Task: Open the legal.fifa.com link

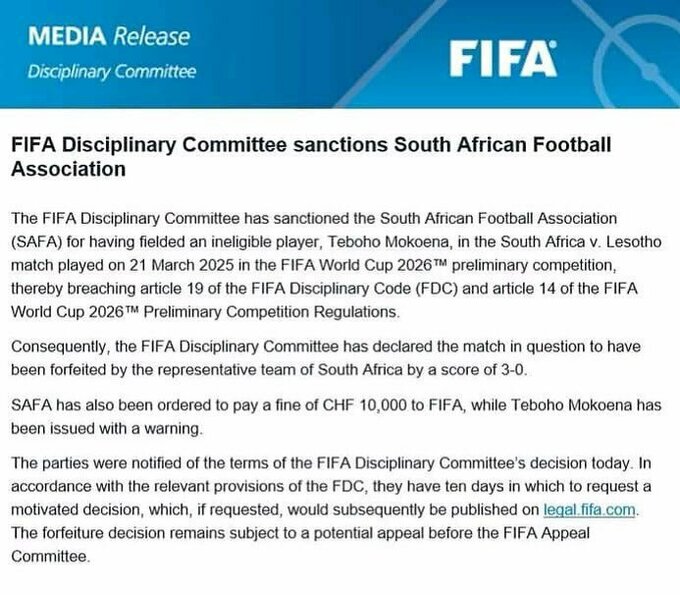Action: (588, 510)
